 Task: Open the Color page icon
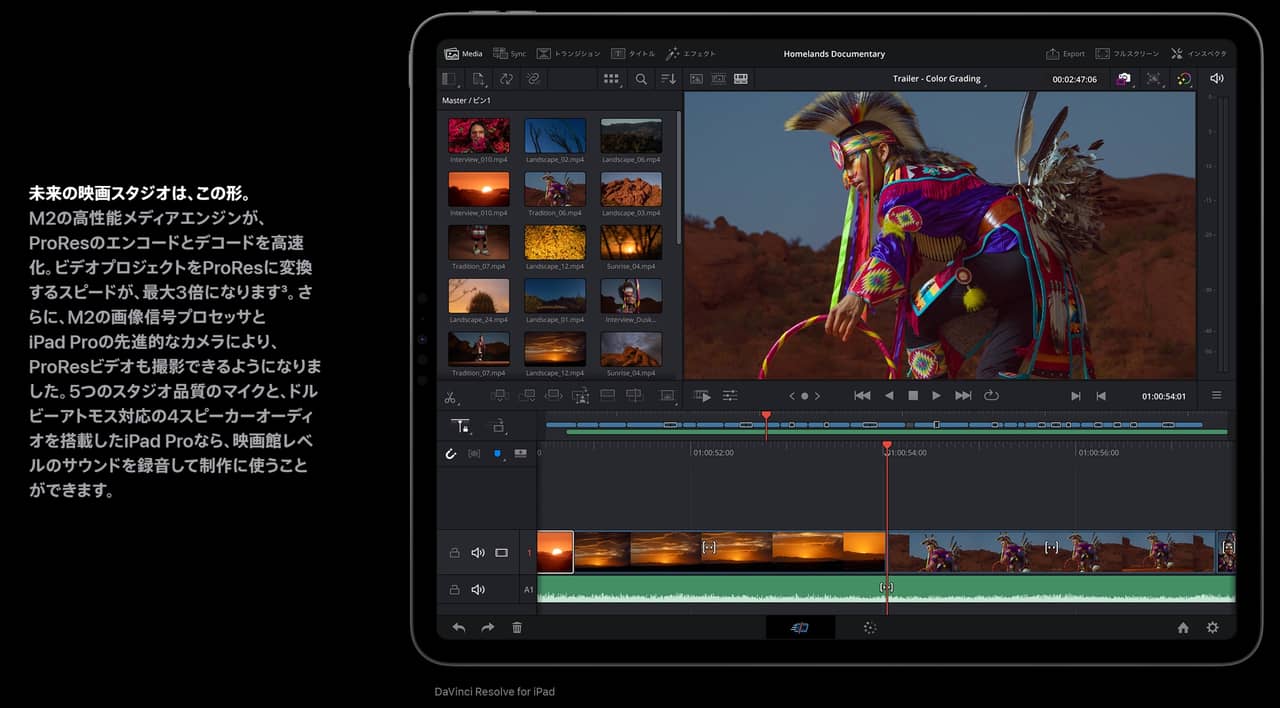869,628
